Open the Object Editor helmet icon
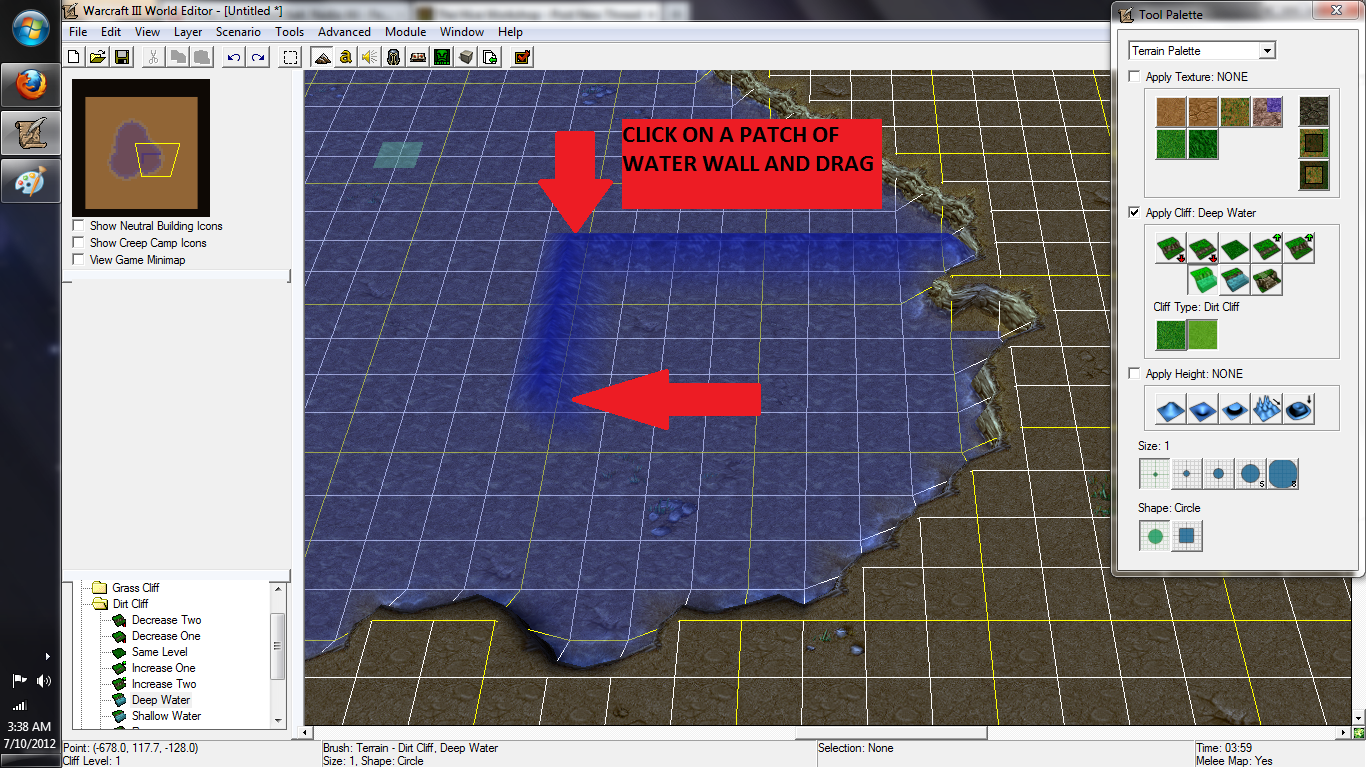 pyautogui.click(x=394, y=57)
